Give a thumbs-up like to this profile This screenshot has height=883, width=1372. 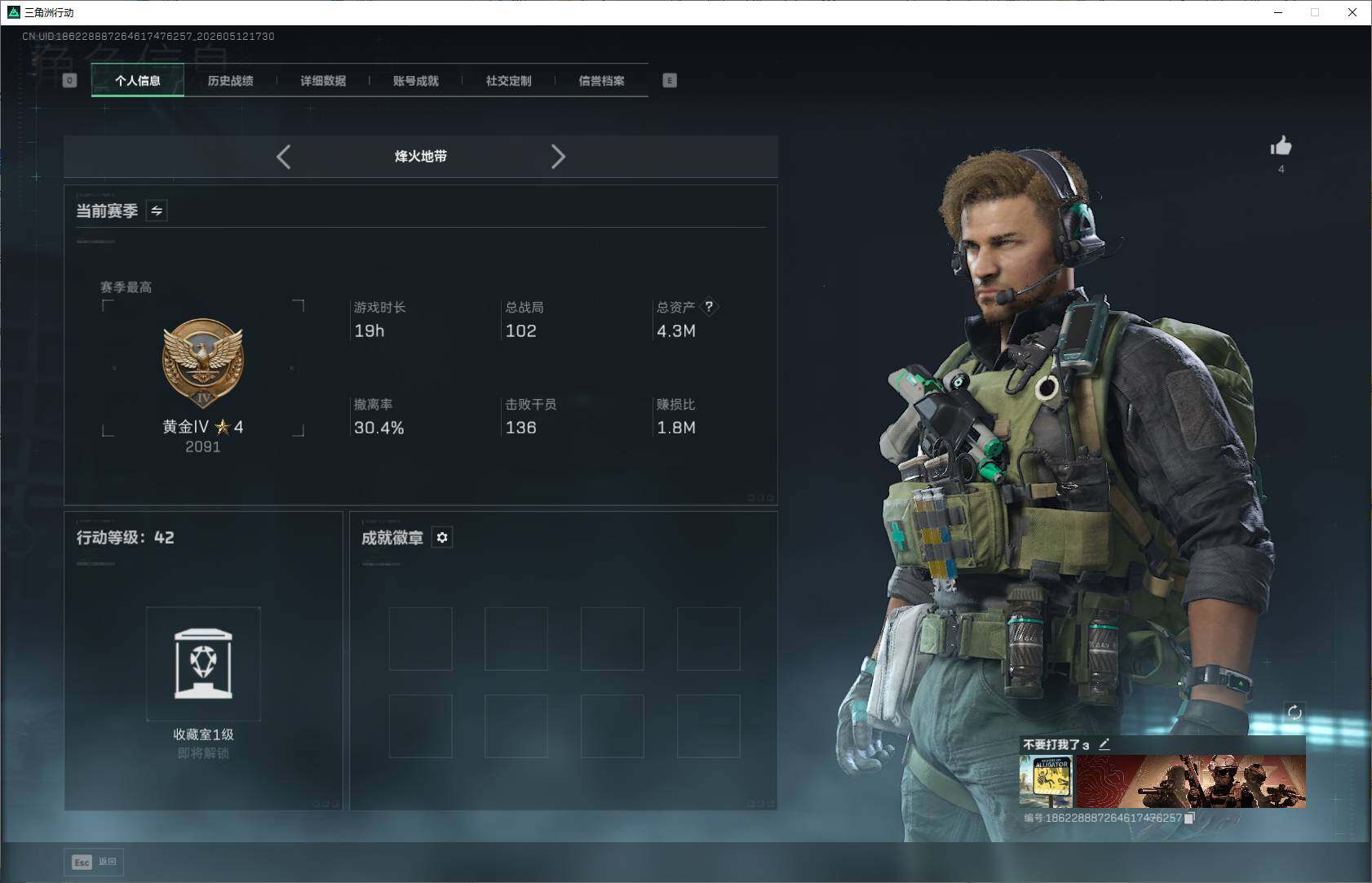pos(1281,146)
